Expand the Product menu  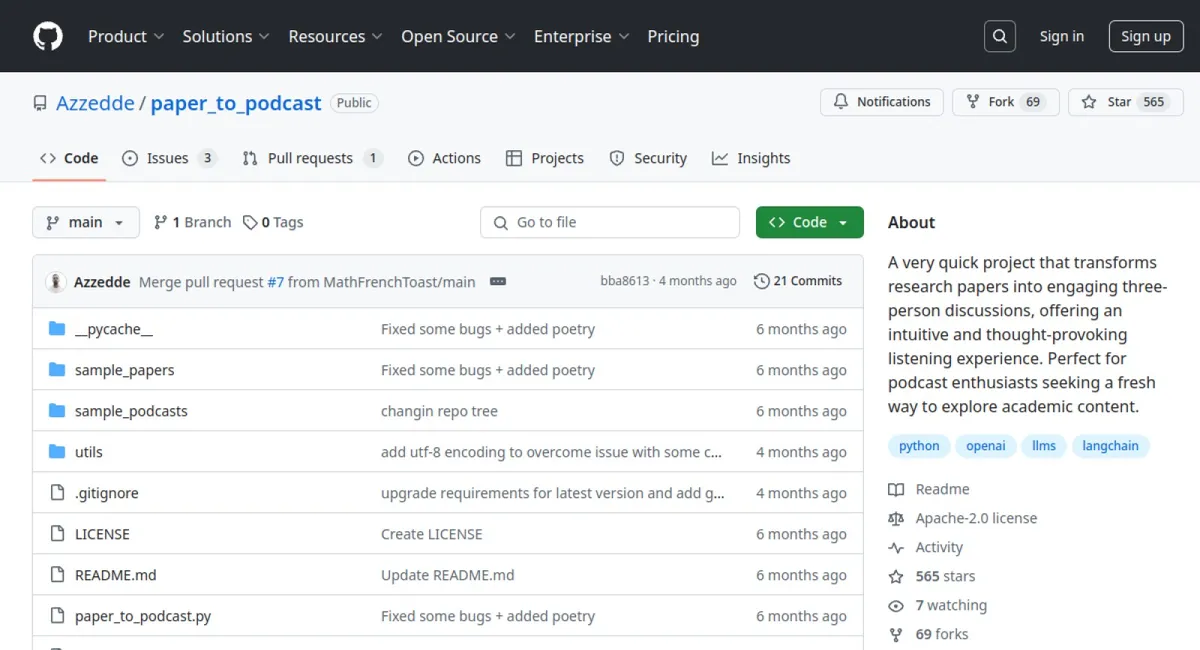coord(126,36)
